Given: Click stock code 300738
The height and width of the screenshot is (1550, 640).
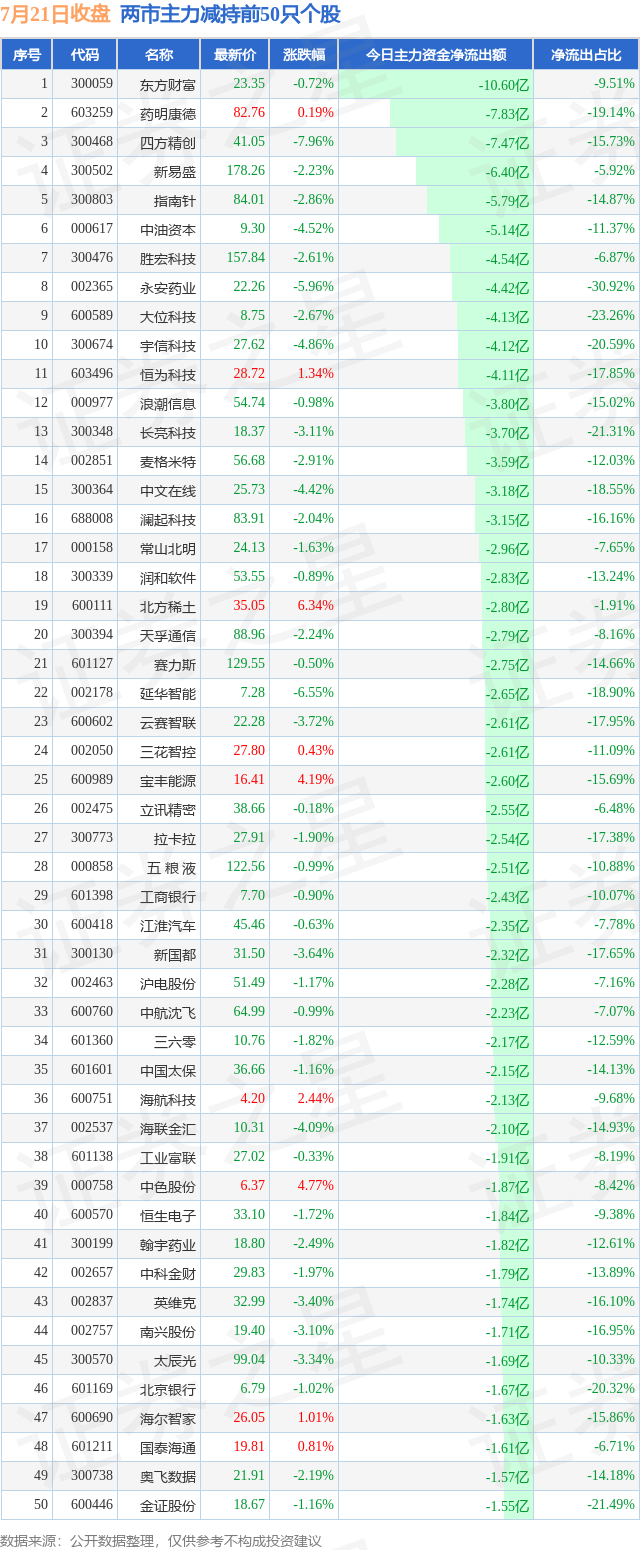Looking at the screenshot, I should point(91,1476).
